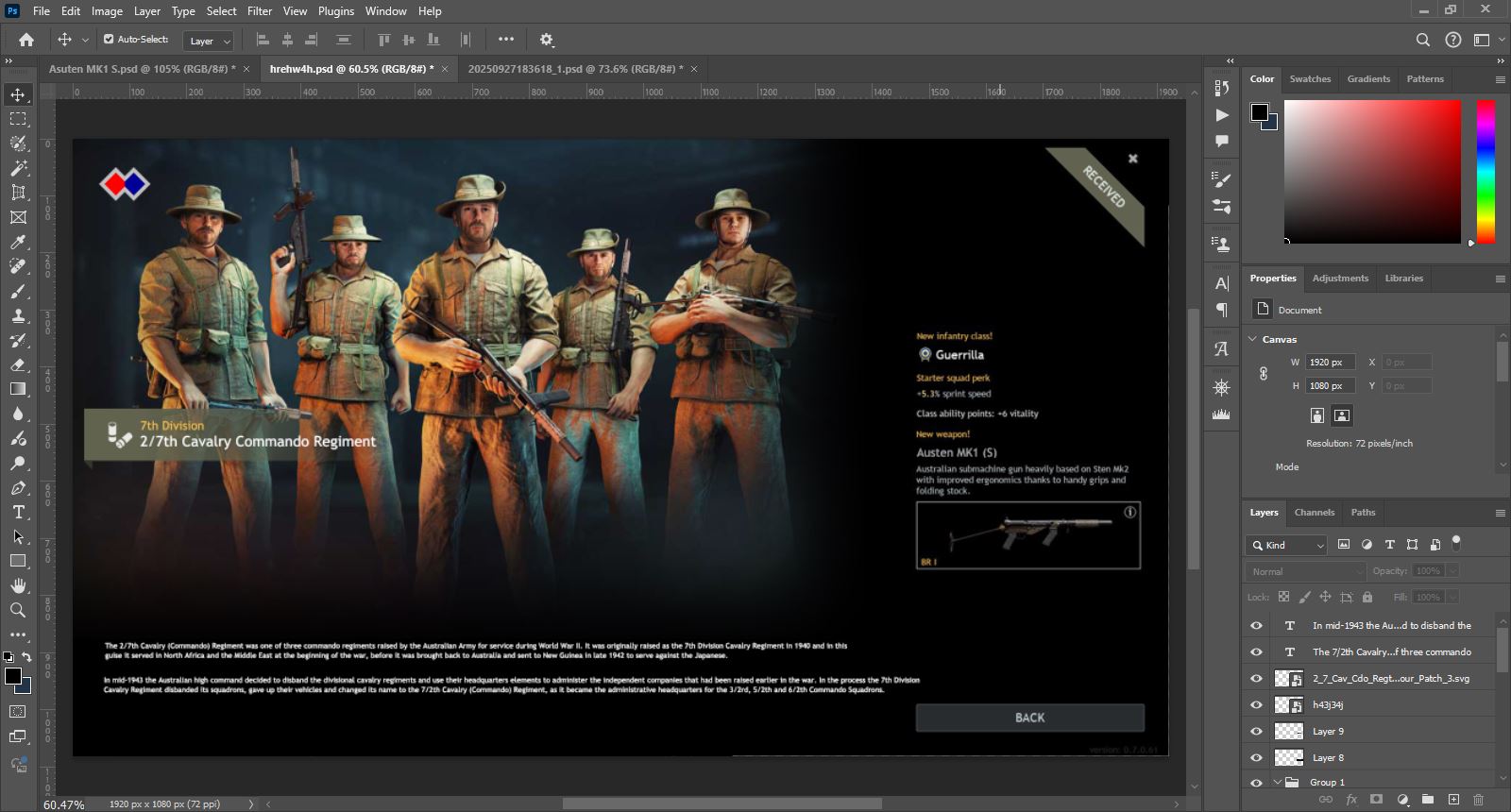Open the layer Kind filter dropdown
The width and height of the screenshot is (1511, 812).
[x=1288, y=545]
